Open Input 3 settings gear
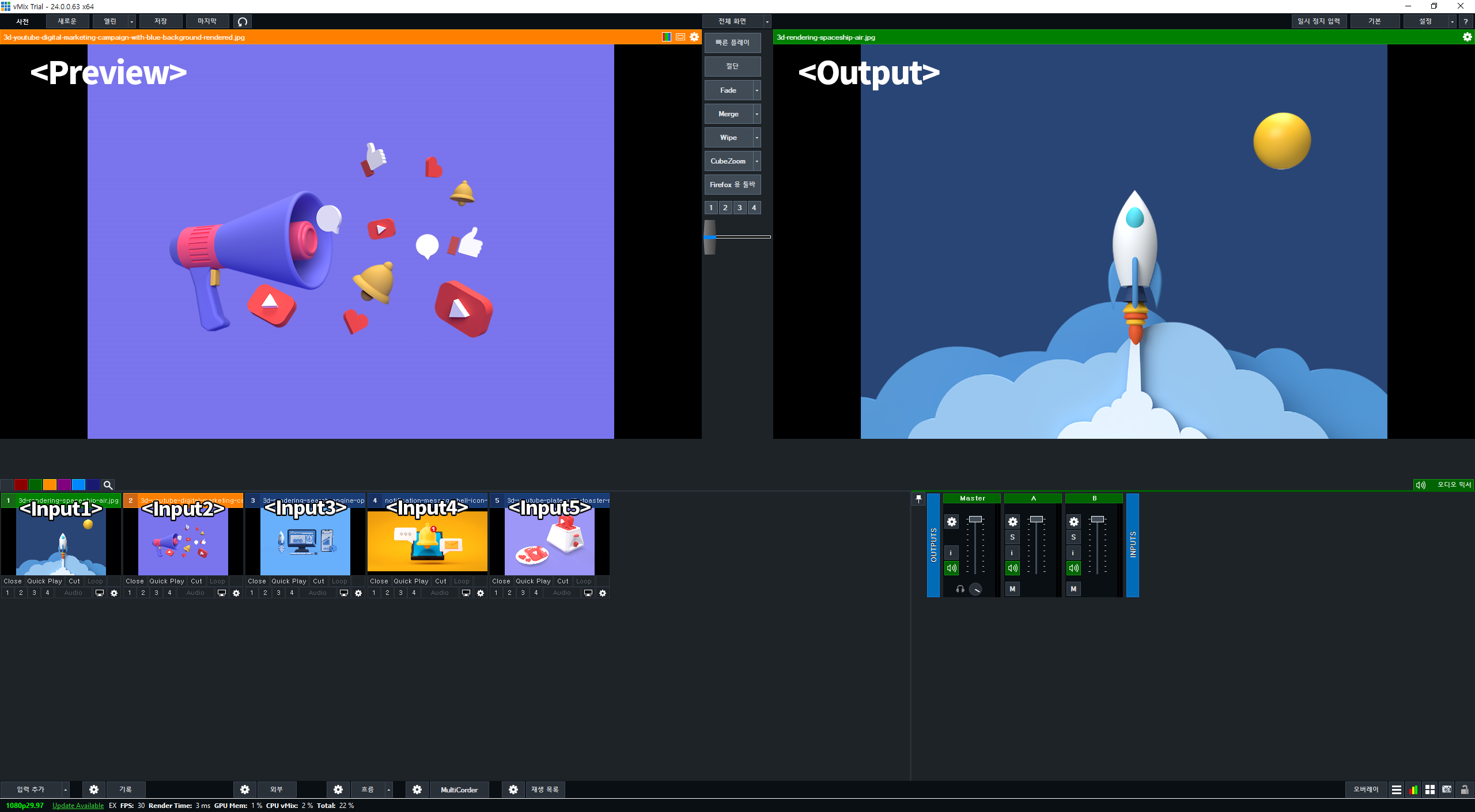The height and width of the screenshot is (812, 1475). tap(358, 593)
